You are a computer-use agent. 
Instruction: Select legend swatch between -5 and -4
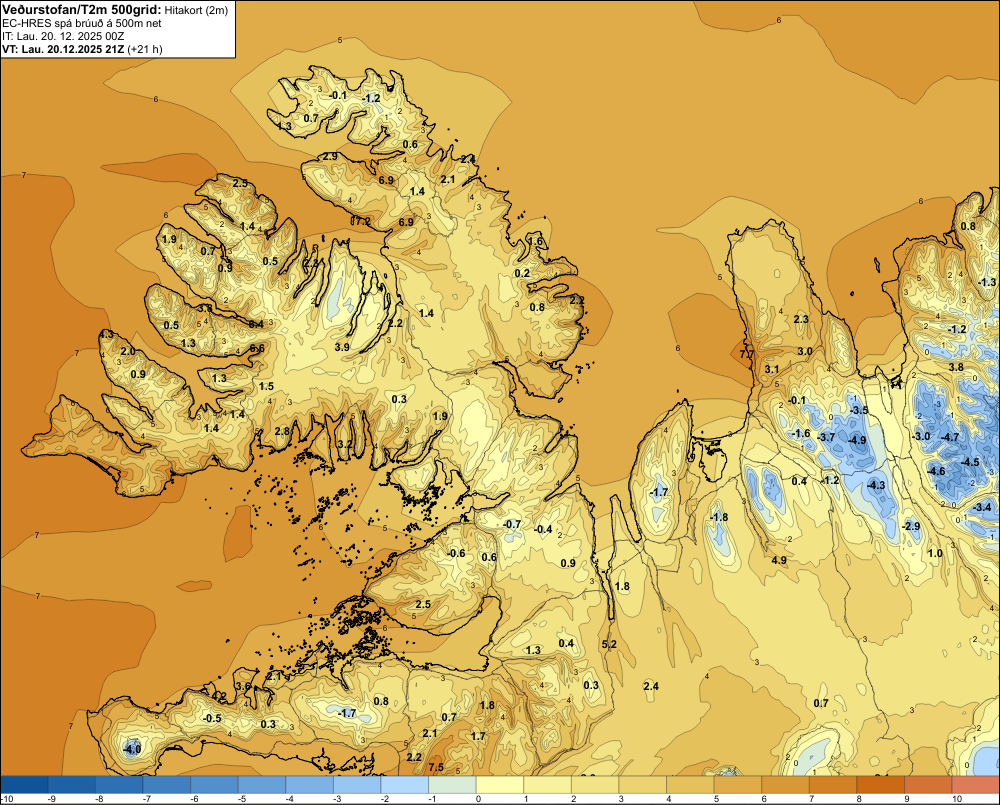pos(262,784)
